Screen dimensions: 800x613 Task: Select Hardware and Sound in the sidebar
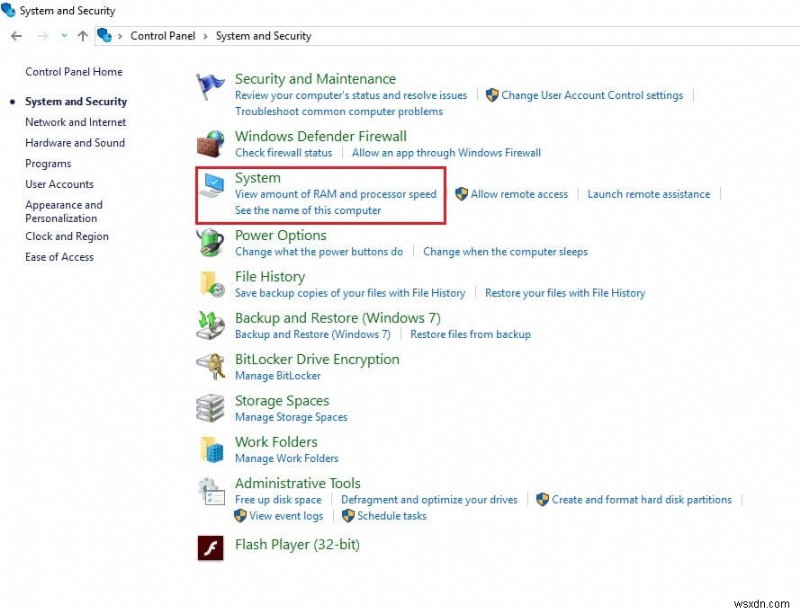(x=74, y=142)
